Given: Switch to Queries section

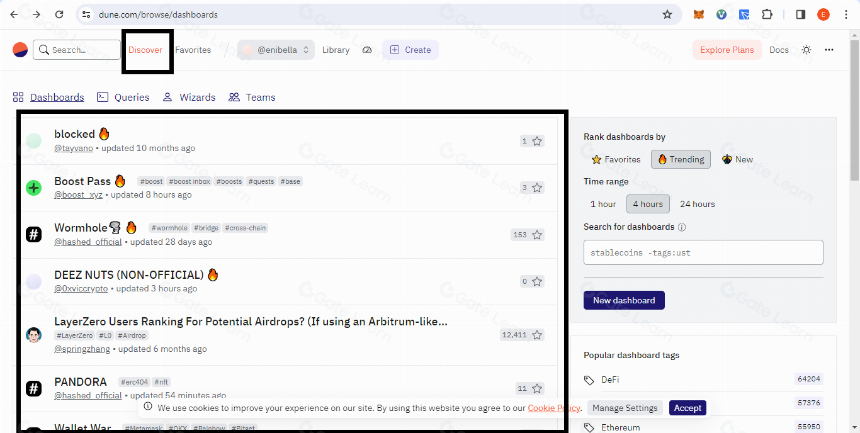Looking at the screenshot, I should click(123, 98).
